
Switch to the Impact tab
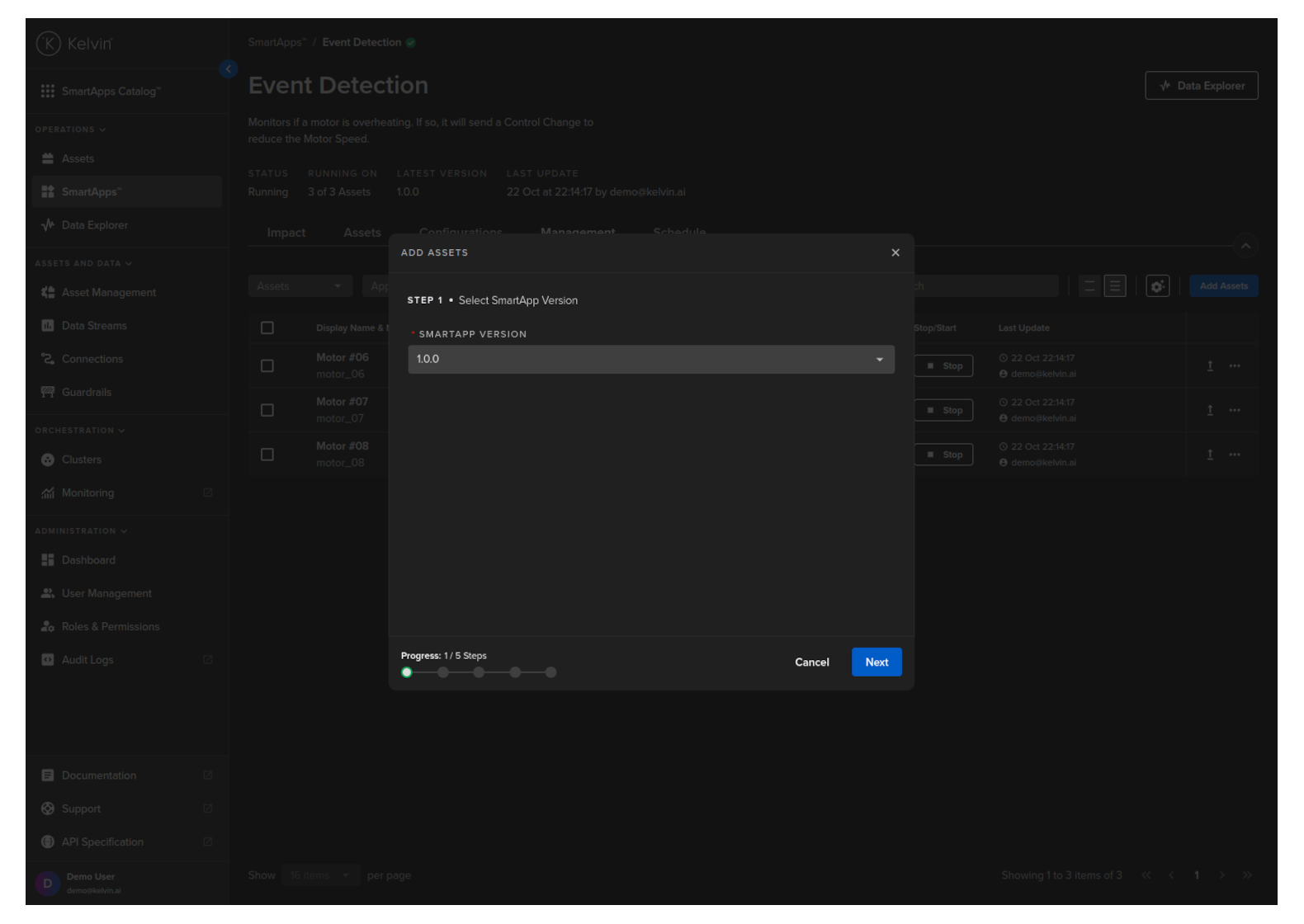coord(286,233)
